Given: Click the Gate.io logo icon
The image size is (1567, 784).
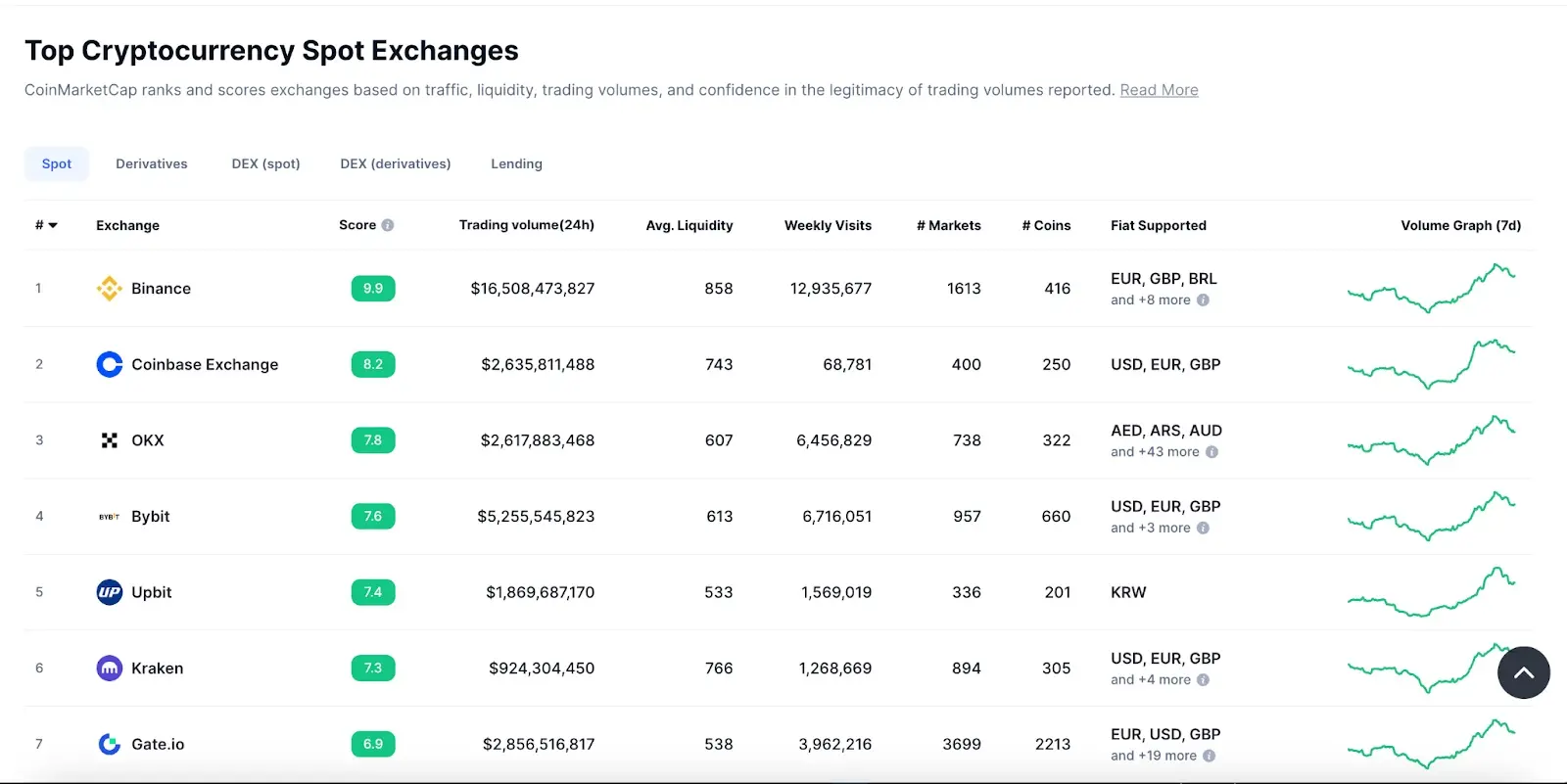Looking at the screenshot, I should [110, 744].
